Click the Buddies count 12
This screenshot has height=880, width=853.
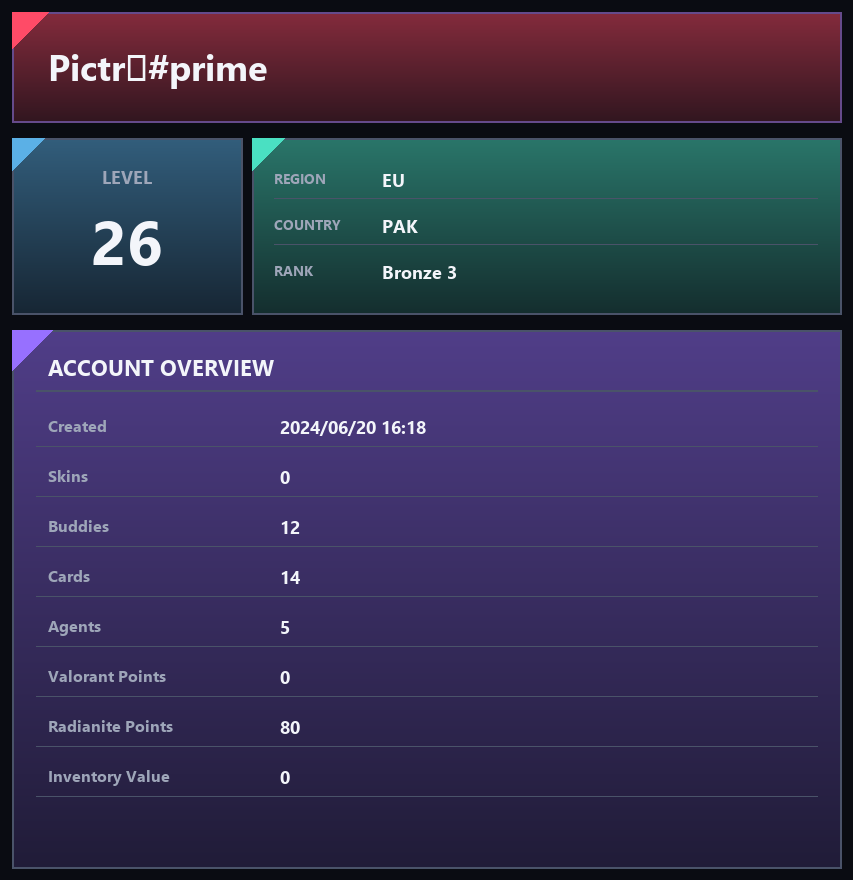(290, 528)
